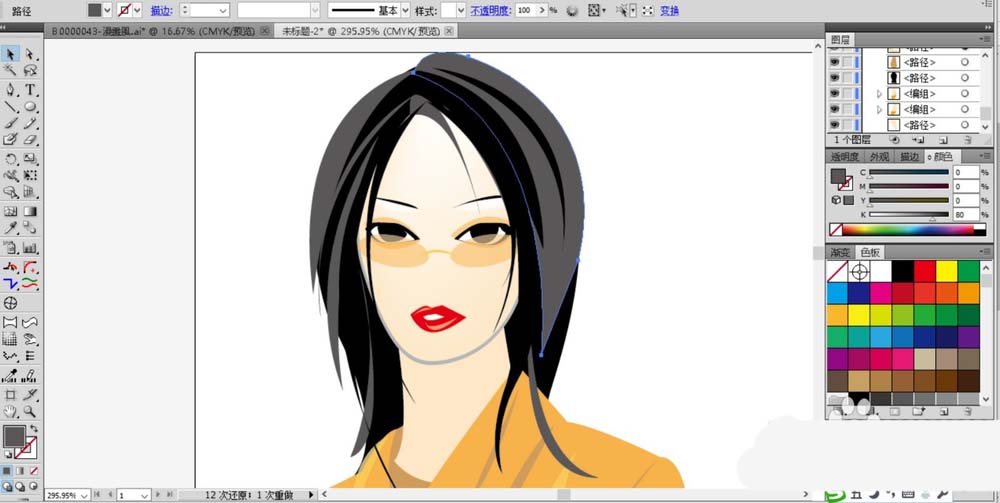Switch to the B0000043 document tab
Image resolution: width=1000 pixels, height=503 pixels.
[151, 31]
